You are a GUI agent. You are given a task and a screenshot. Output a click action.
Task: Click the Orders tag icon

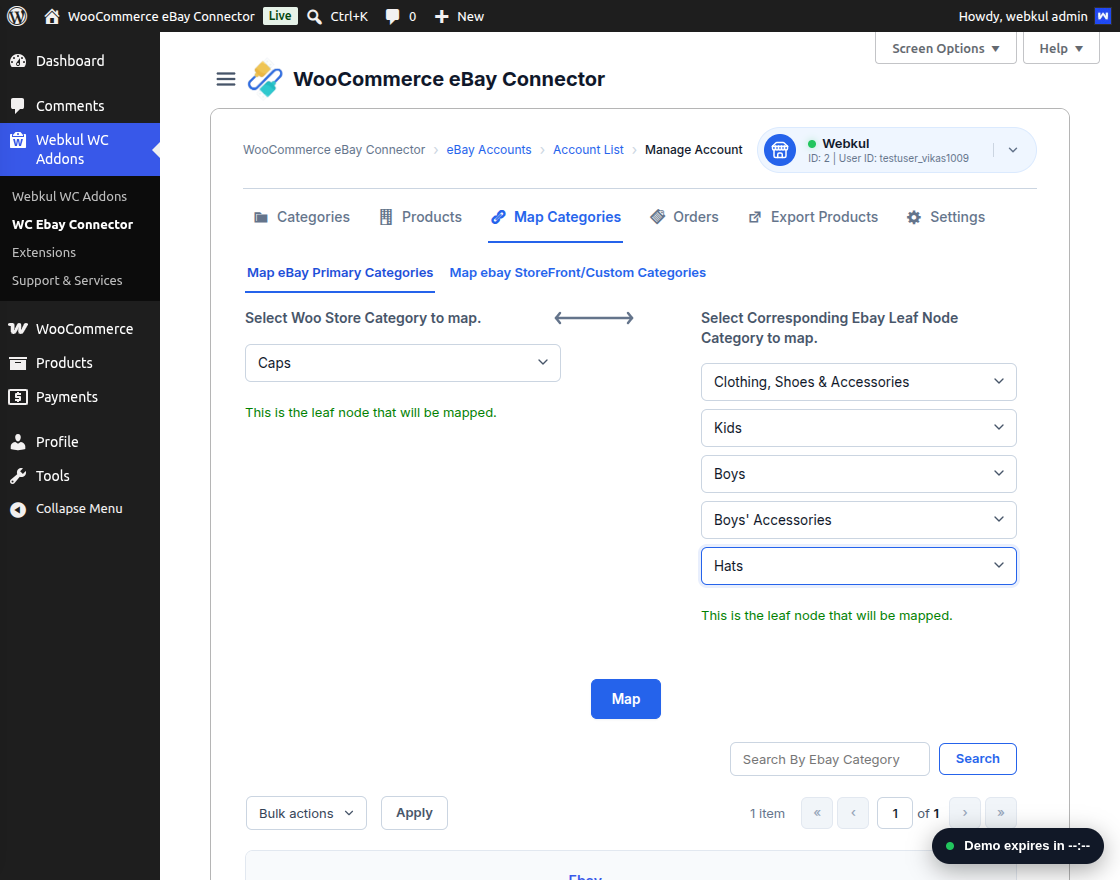pyautogui.click(x=658, y=217)
